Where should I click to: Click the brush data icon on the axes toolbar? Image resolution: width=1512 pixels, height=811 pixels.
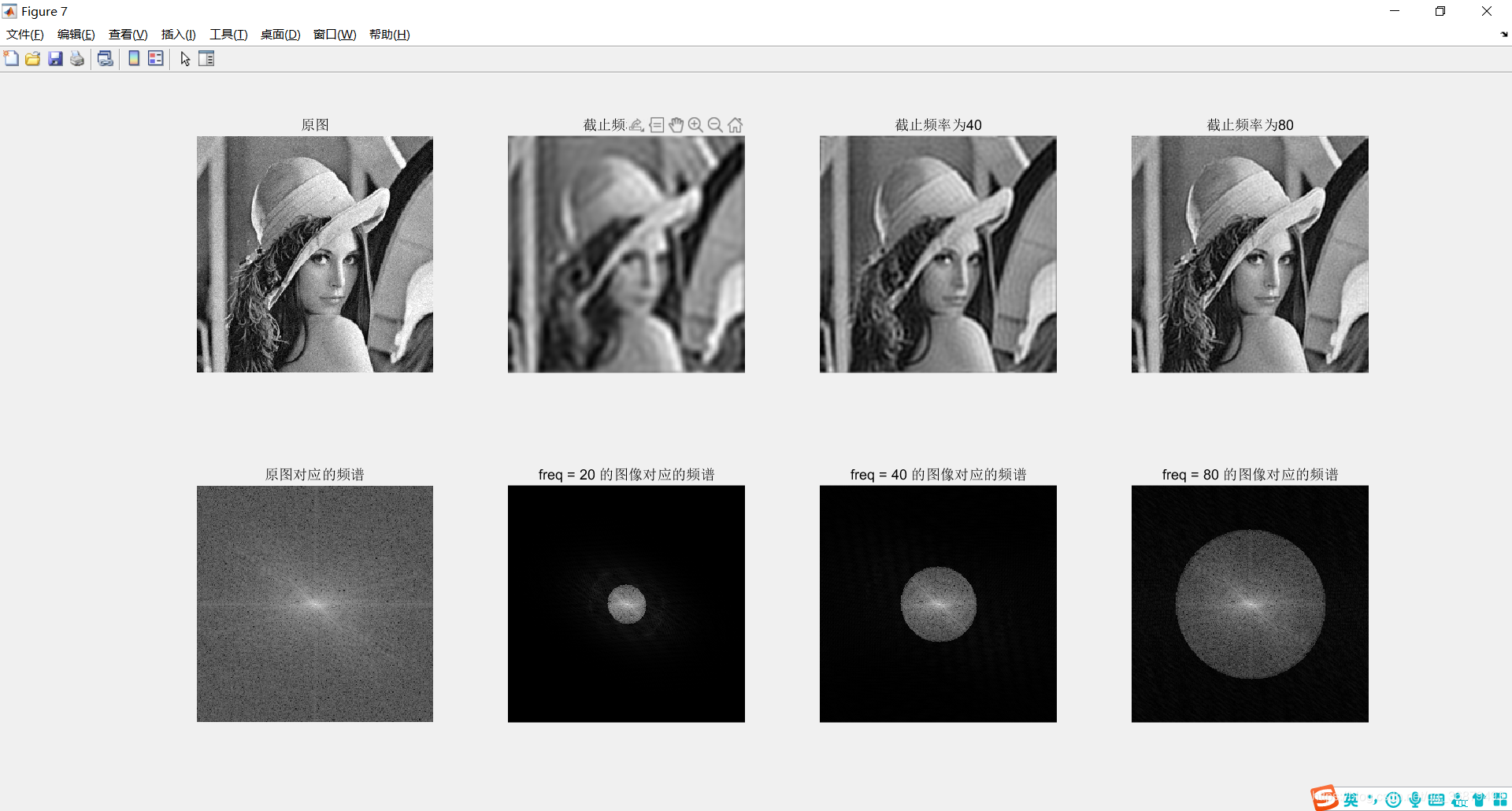tap(637, 124)
